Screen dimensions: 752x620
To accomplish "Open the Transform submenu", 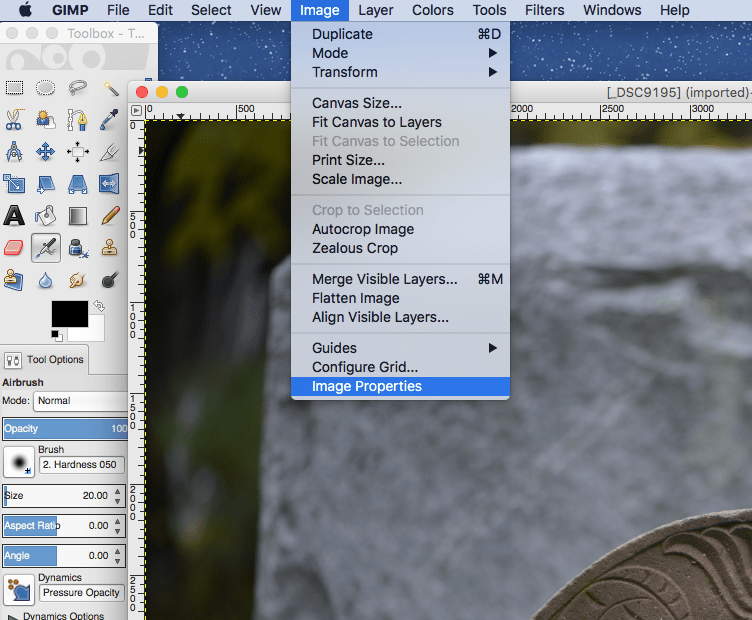I will click(x=400, y=72).
